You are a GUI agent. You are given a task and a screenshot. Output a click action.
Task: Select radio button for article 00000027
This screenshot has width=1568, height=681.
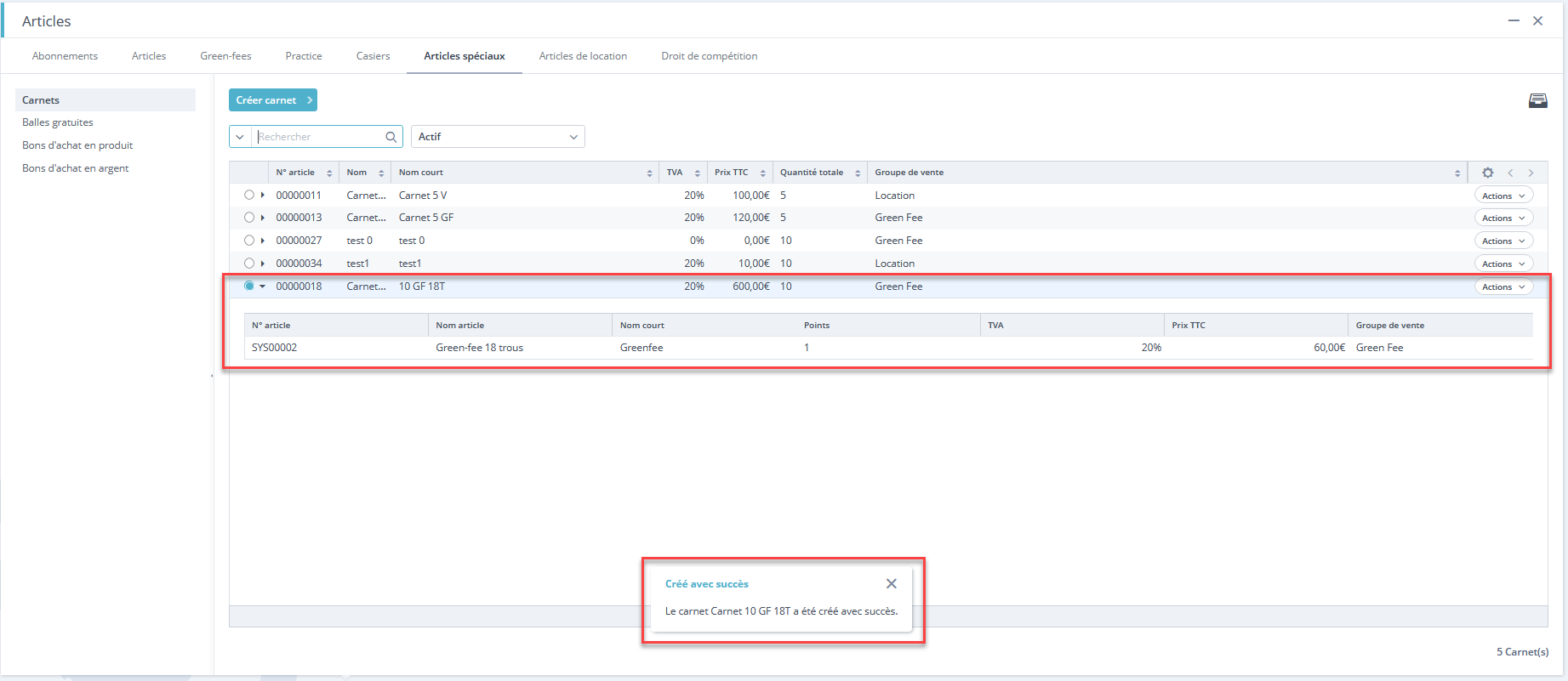click(249, 241)
